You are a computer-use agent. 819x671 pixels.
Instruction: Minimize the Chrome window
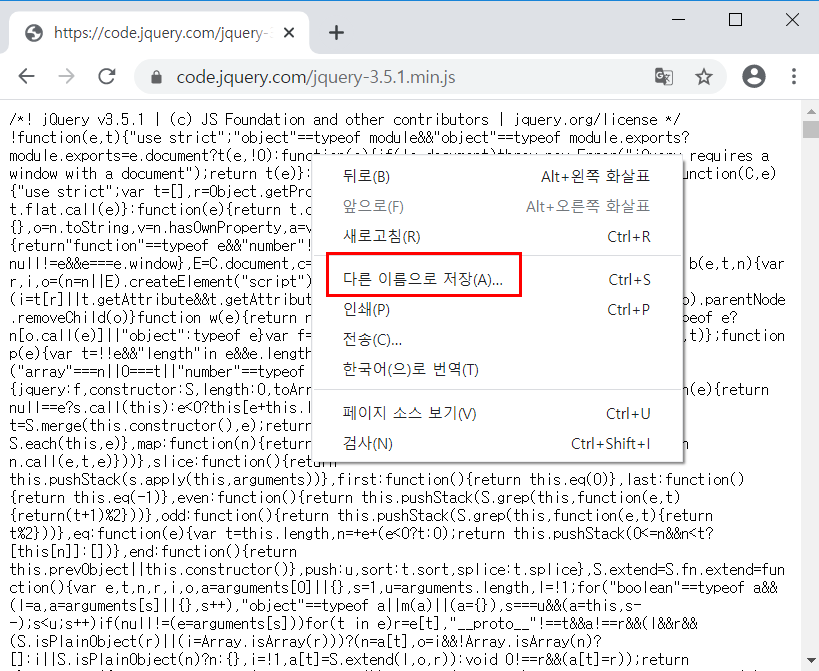[678, 20]
